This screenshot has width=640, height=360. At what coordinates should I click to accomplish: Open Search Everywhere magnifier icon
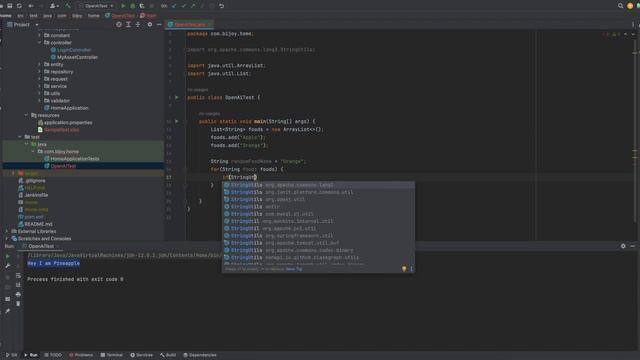(620, 6)
